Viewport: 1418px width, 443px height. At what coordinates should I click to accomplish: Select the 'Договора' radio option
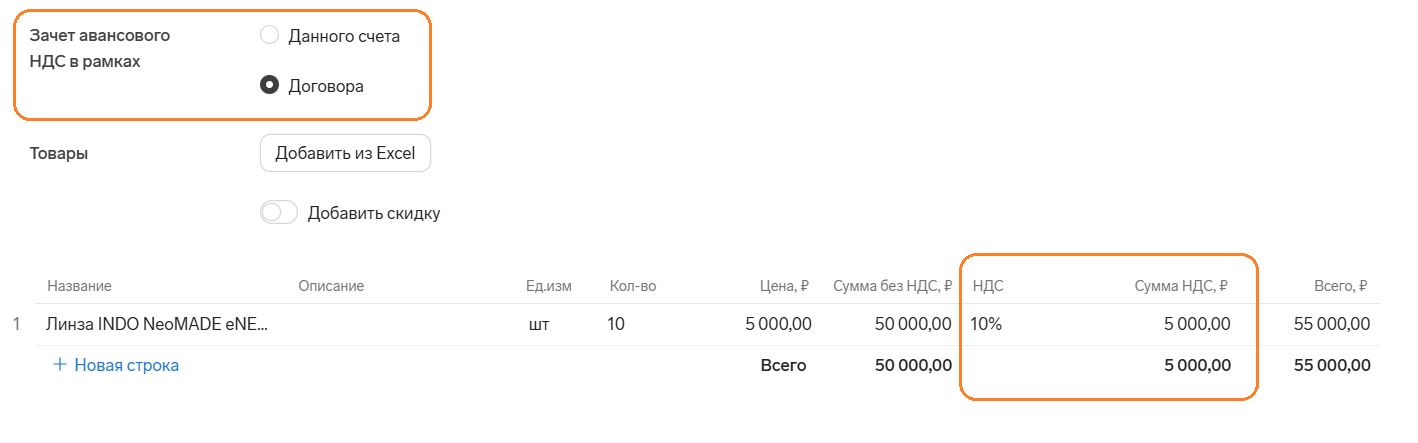click(269, 86)
